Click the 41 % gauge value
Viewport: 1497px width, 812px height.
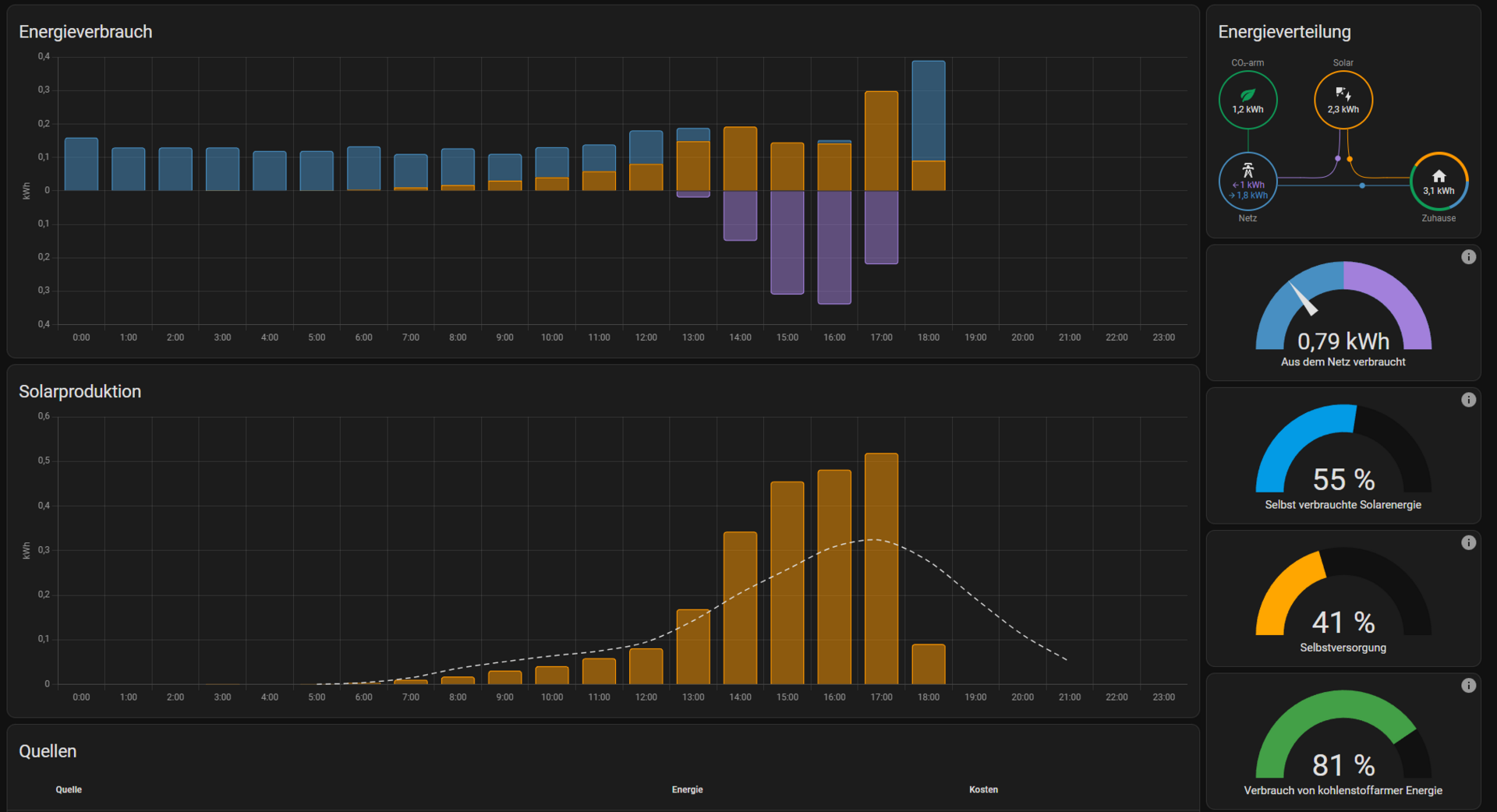coord(1343,623)
